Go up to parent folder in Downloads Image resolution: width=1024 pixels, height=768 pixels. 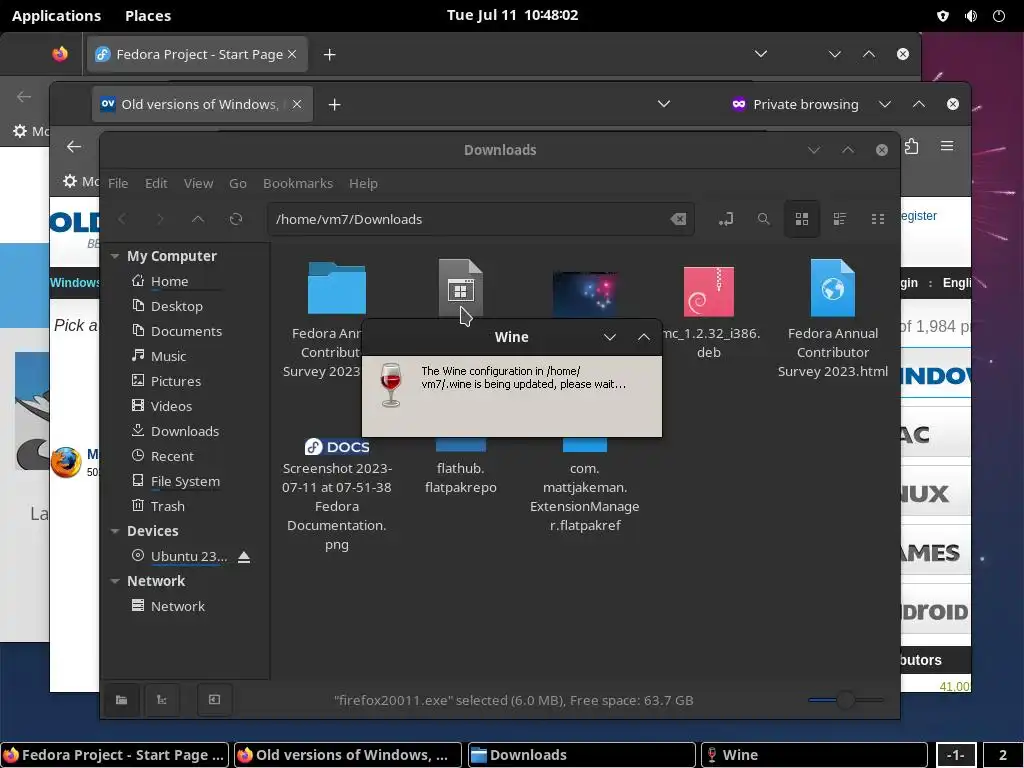(198, 219)
